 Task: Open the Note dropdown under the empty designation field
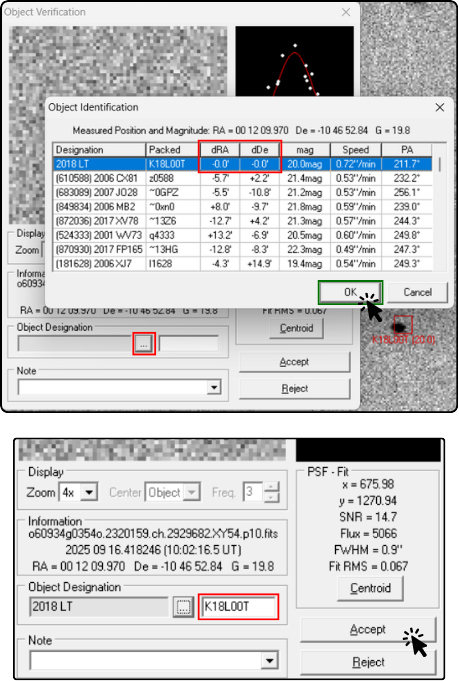[213, 387]
